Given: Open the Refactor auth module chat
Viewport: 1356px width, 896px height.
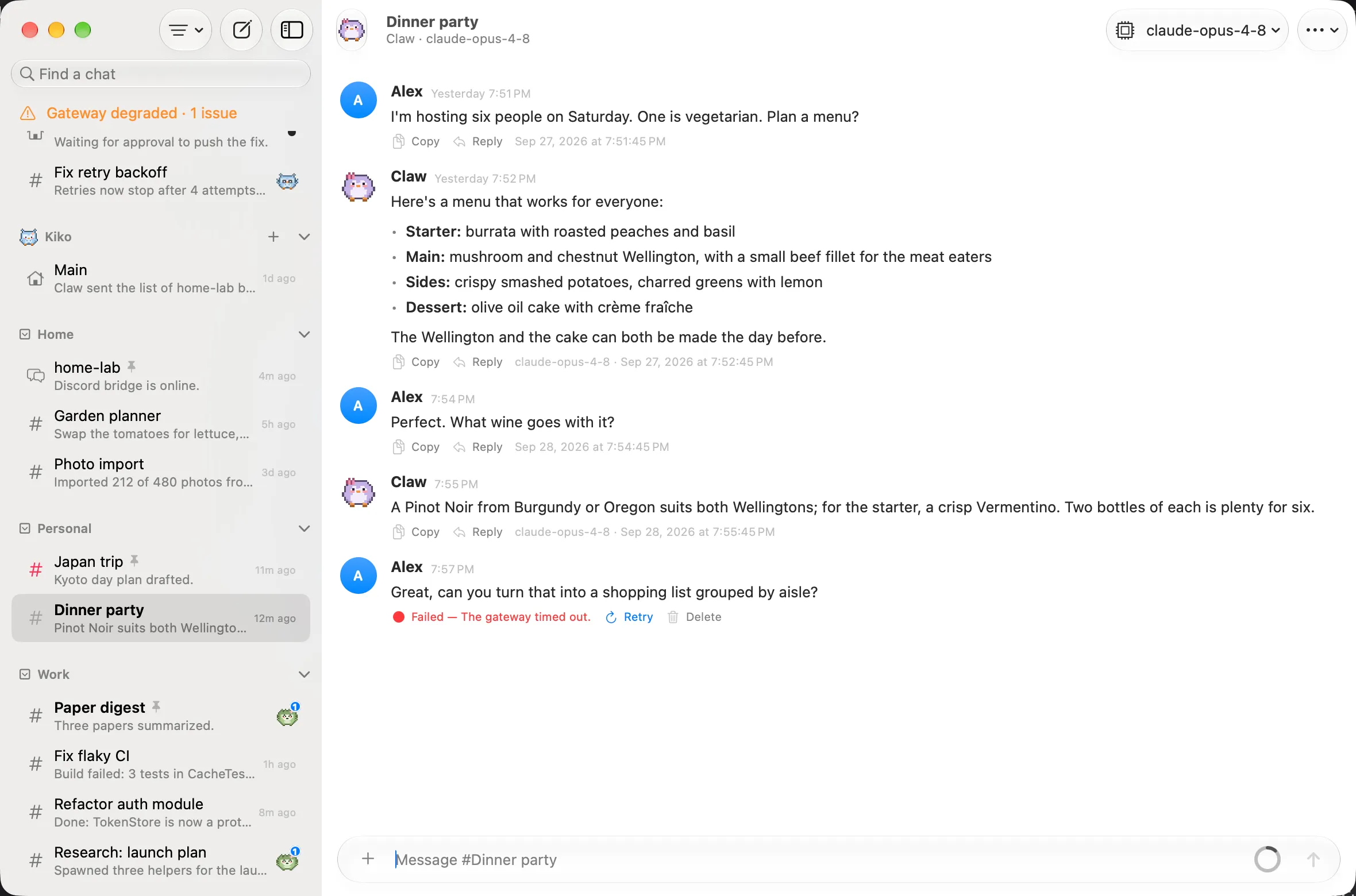Looking at the screenshot, I should 161,813.
